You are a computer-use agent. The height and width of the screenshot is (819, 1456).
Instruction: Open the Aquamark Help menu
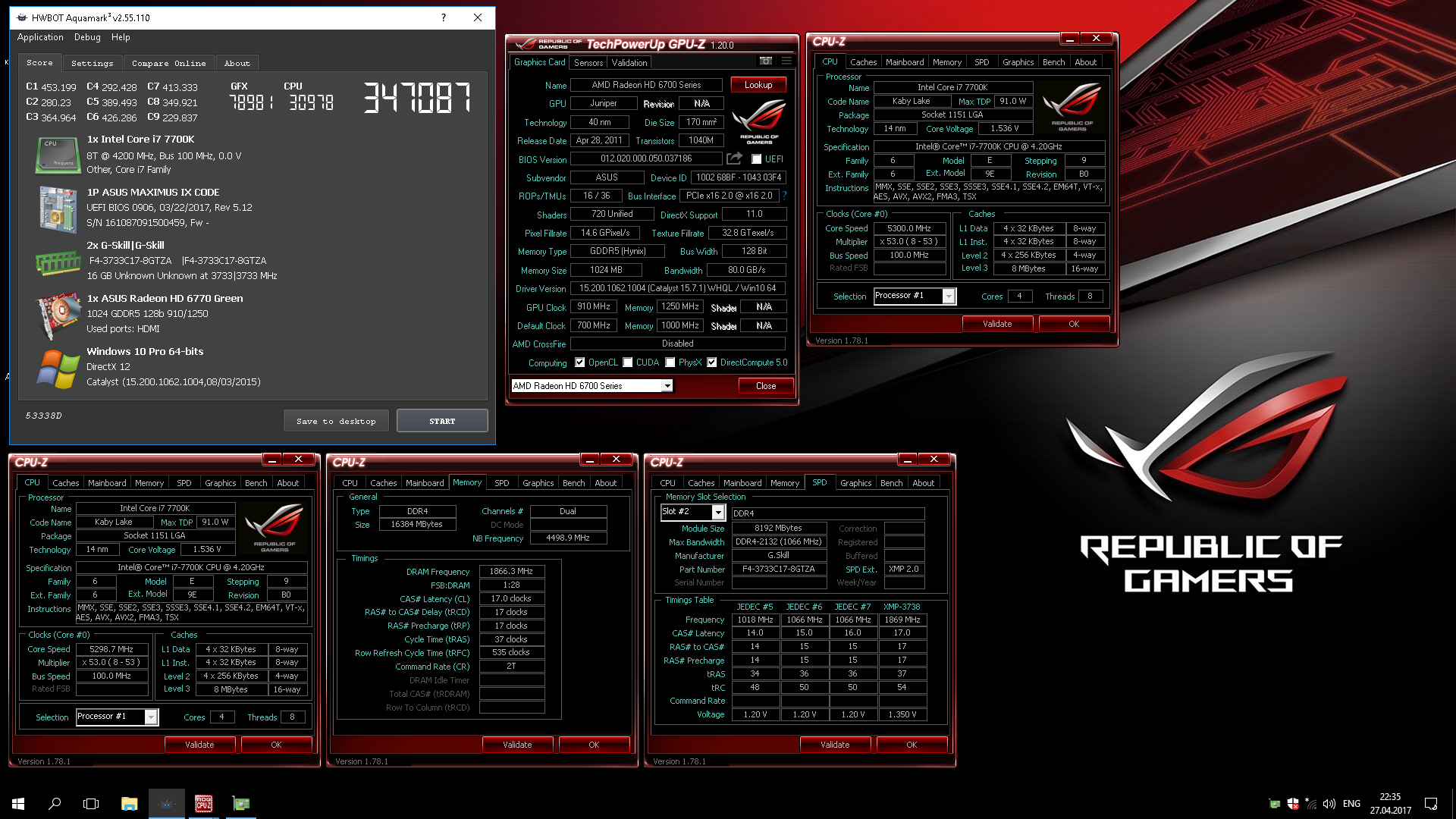tap(121, 37)
